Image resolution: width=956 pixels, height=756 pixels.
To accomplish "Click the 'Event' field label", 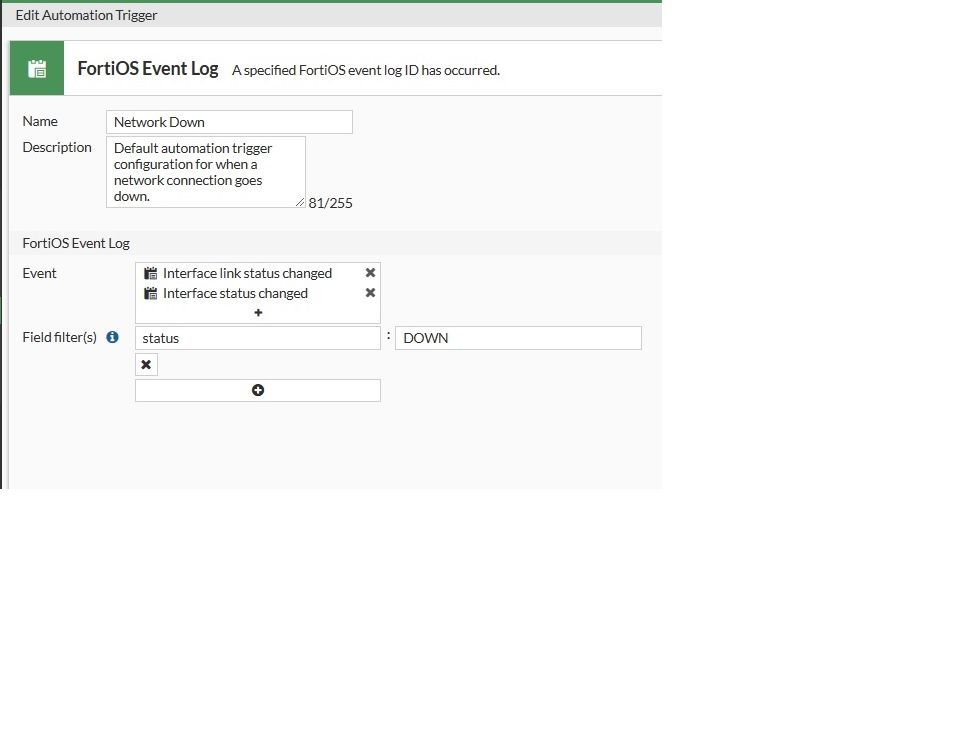I will [x=40, y=273].
